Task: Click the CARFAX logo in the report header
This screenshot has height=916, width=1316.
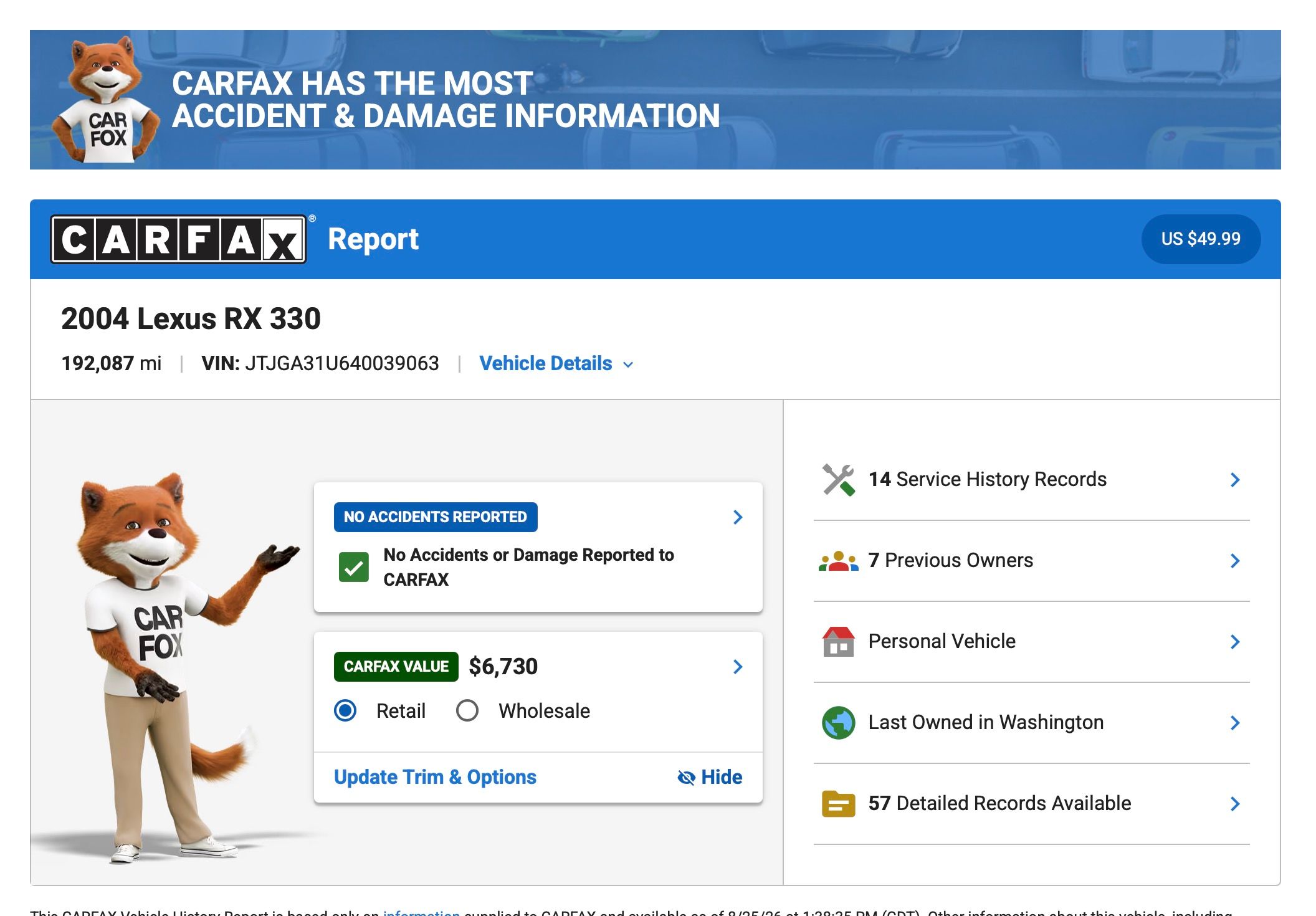Action: tap(178, 239)
